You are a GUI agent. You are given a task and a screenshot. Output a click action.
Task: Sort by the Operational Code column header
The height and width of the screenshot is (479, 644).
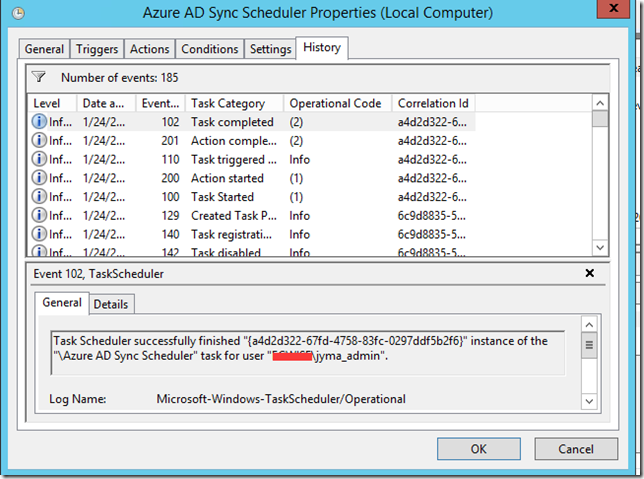click(338, 103)
